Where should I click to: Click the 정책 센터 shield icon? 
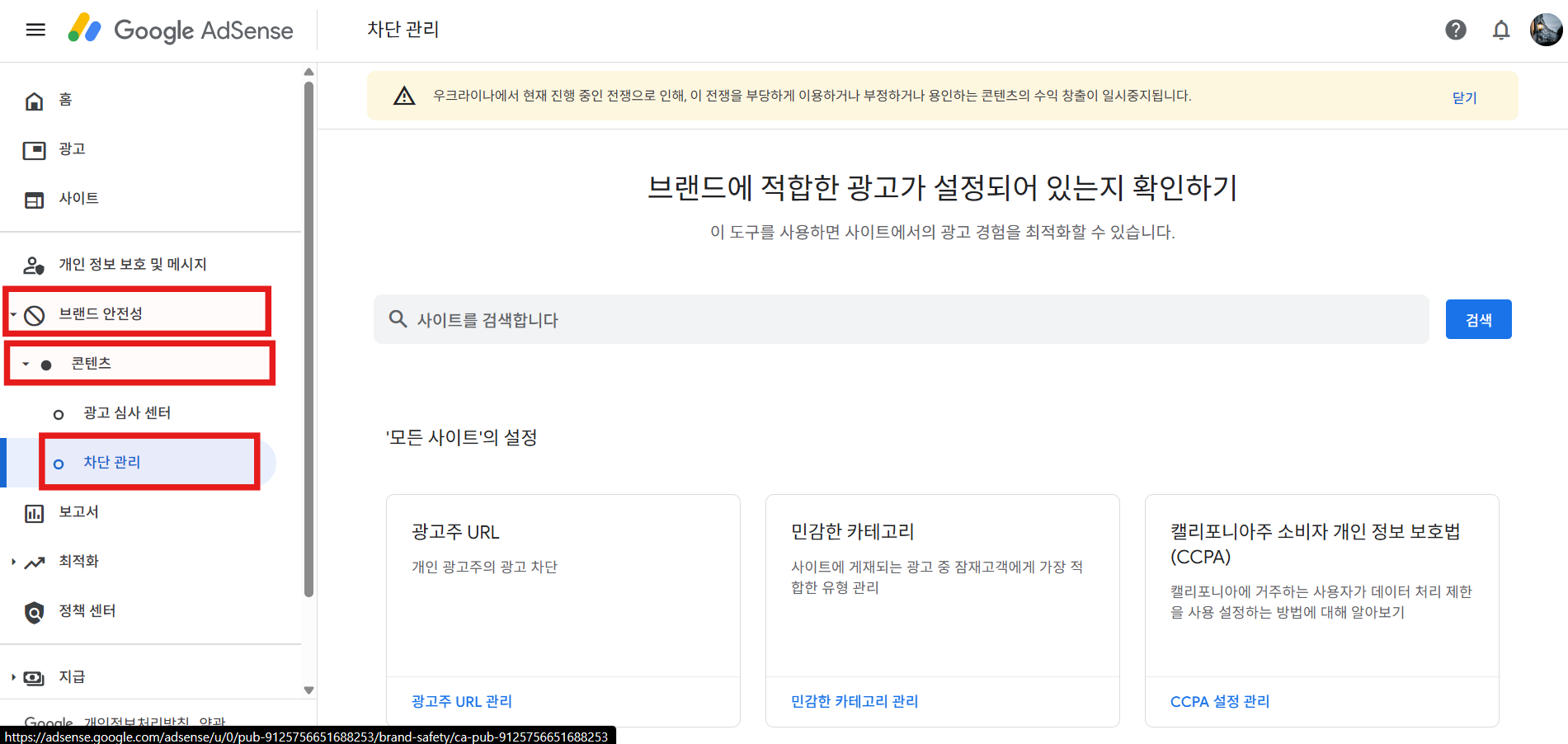tap(34, 612)
